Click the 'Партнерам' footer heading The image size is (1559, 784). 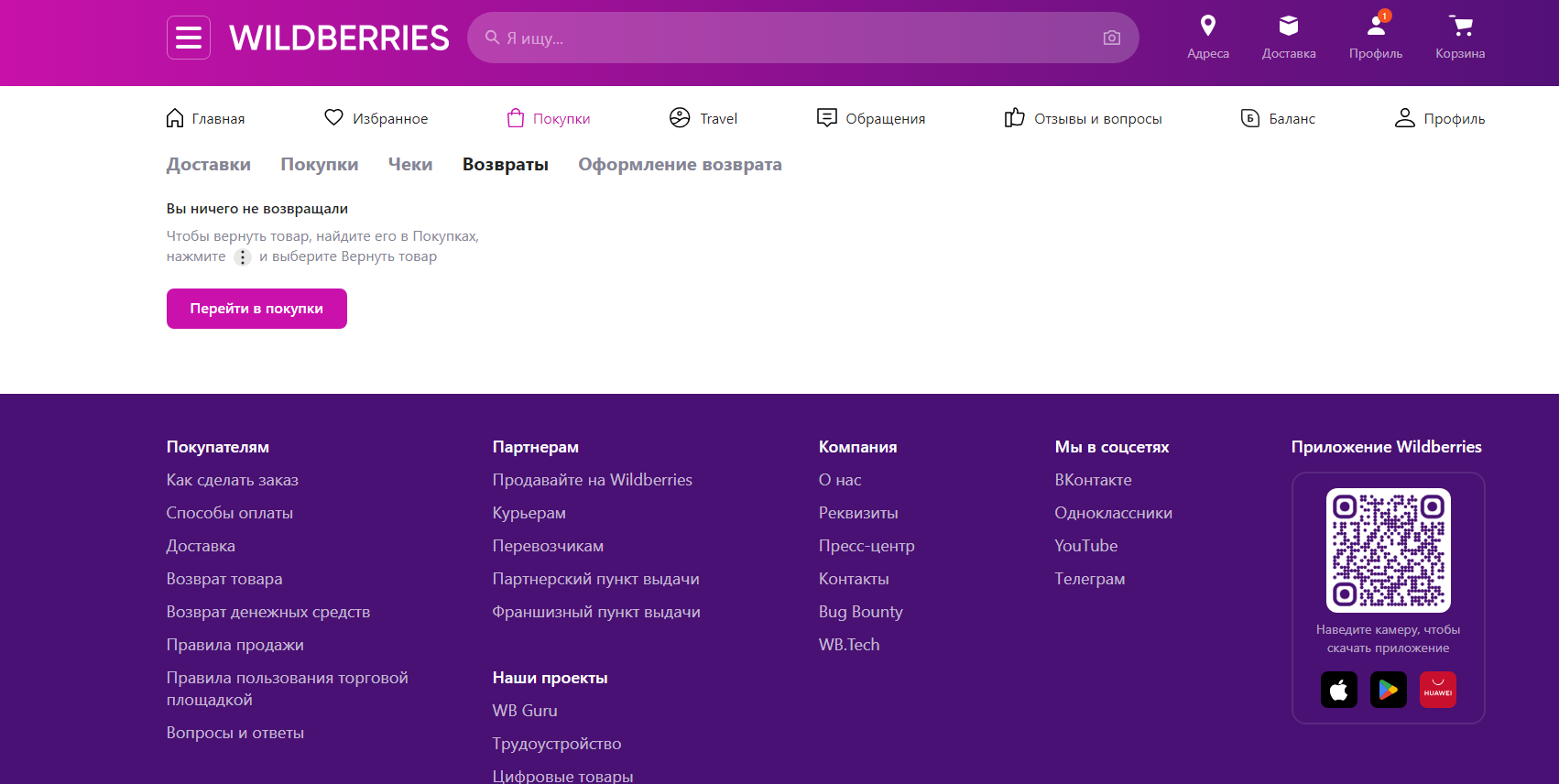[536, 447]
